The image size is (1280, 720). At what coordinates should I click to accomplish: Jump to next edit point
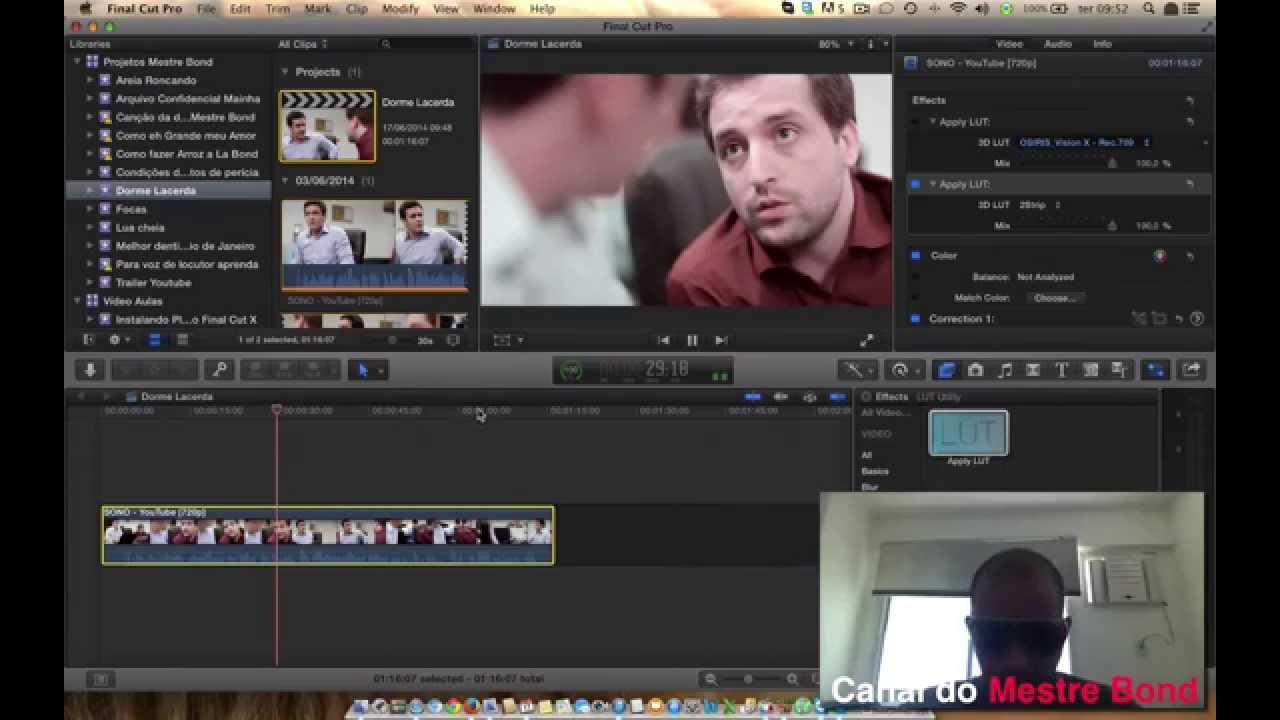coord(721,340)
